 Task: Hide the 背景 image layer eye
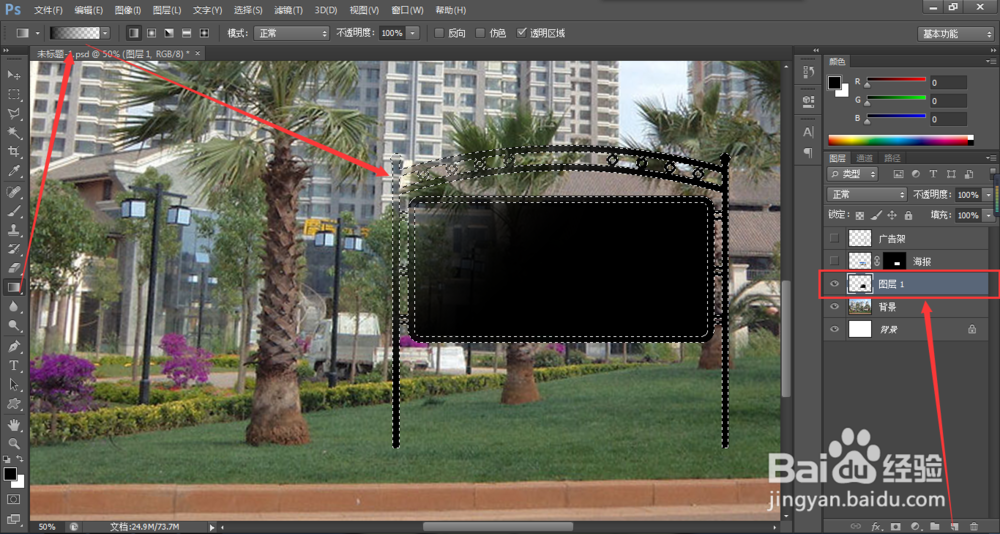coord(834,307)
